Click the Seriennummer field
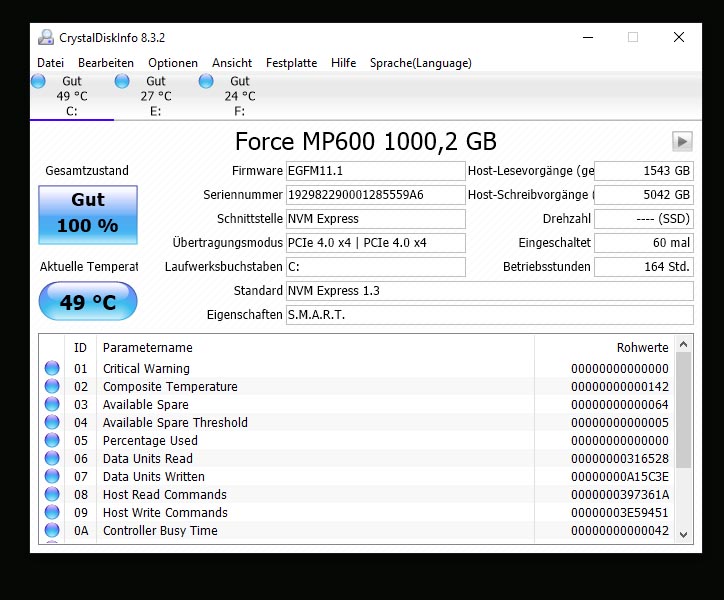 [x=375, y=195]
